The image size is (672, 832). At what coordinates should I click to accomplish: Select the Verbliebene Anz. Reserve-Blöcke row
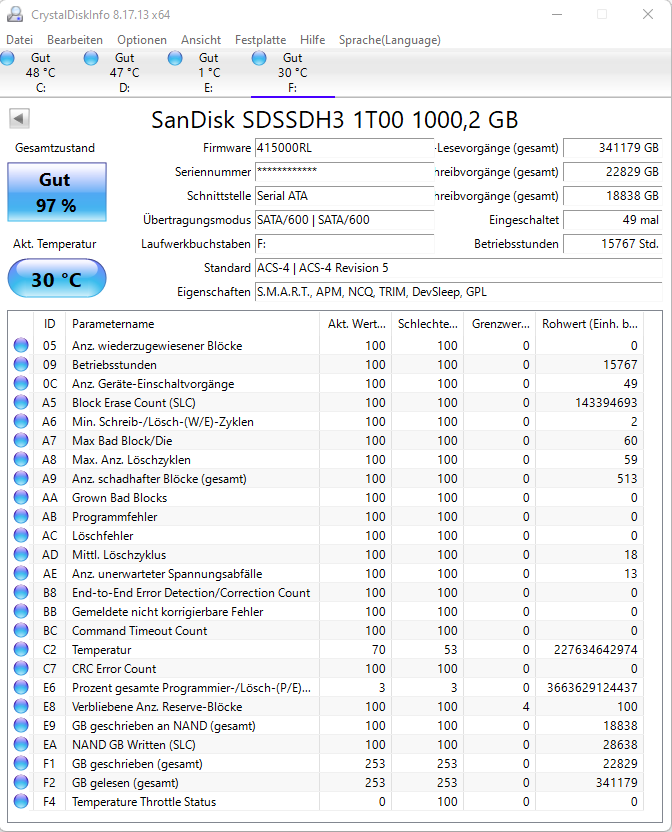pyautogui.click(x=326, y=707)
